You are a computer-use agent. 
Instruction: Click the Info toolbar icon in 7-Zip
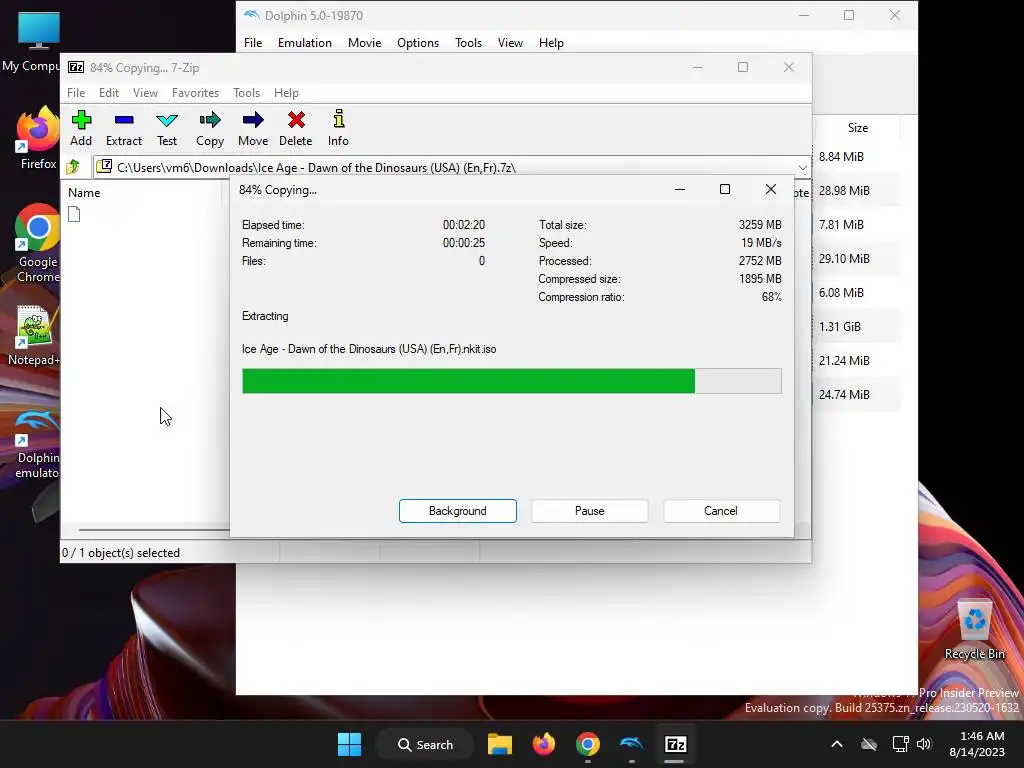tap(338, 128)
